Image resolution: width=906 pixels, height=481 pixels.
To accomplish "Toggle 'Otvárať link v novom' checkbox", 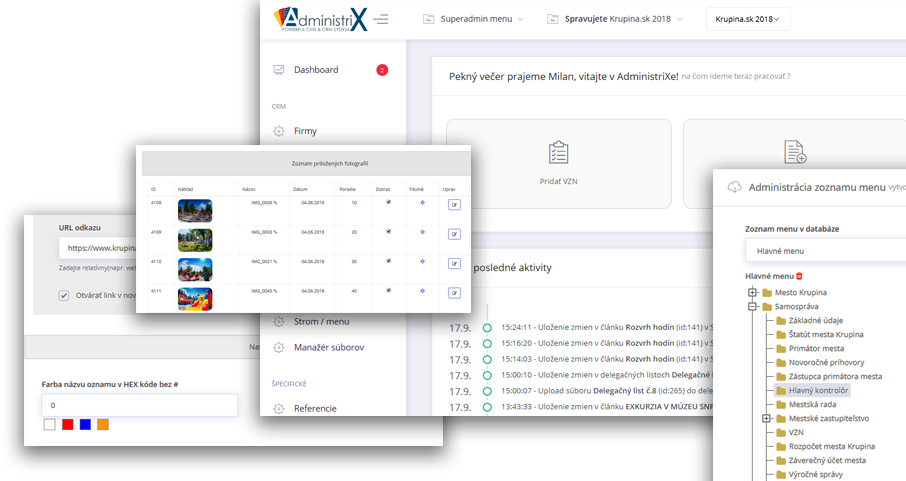I will [64, 295].
